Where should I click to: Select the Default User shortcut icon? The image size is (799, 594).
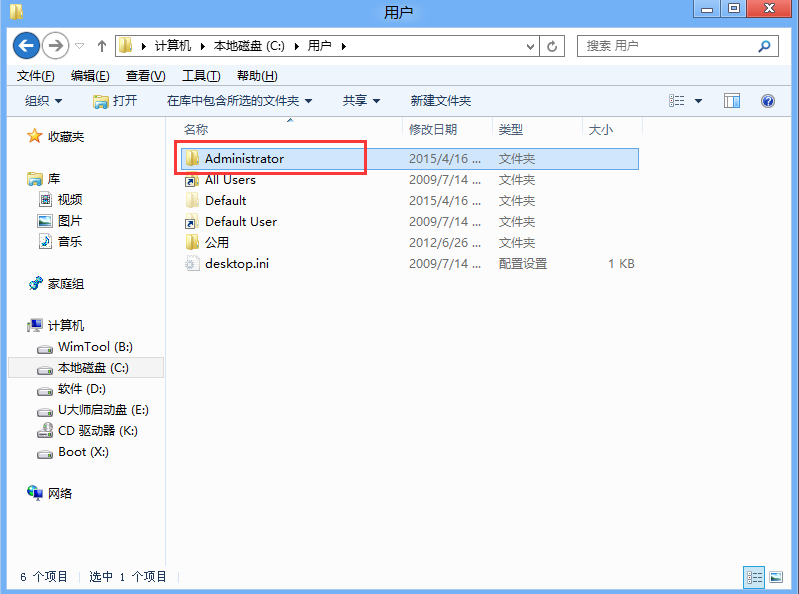point(192,222)
